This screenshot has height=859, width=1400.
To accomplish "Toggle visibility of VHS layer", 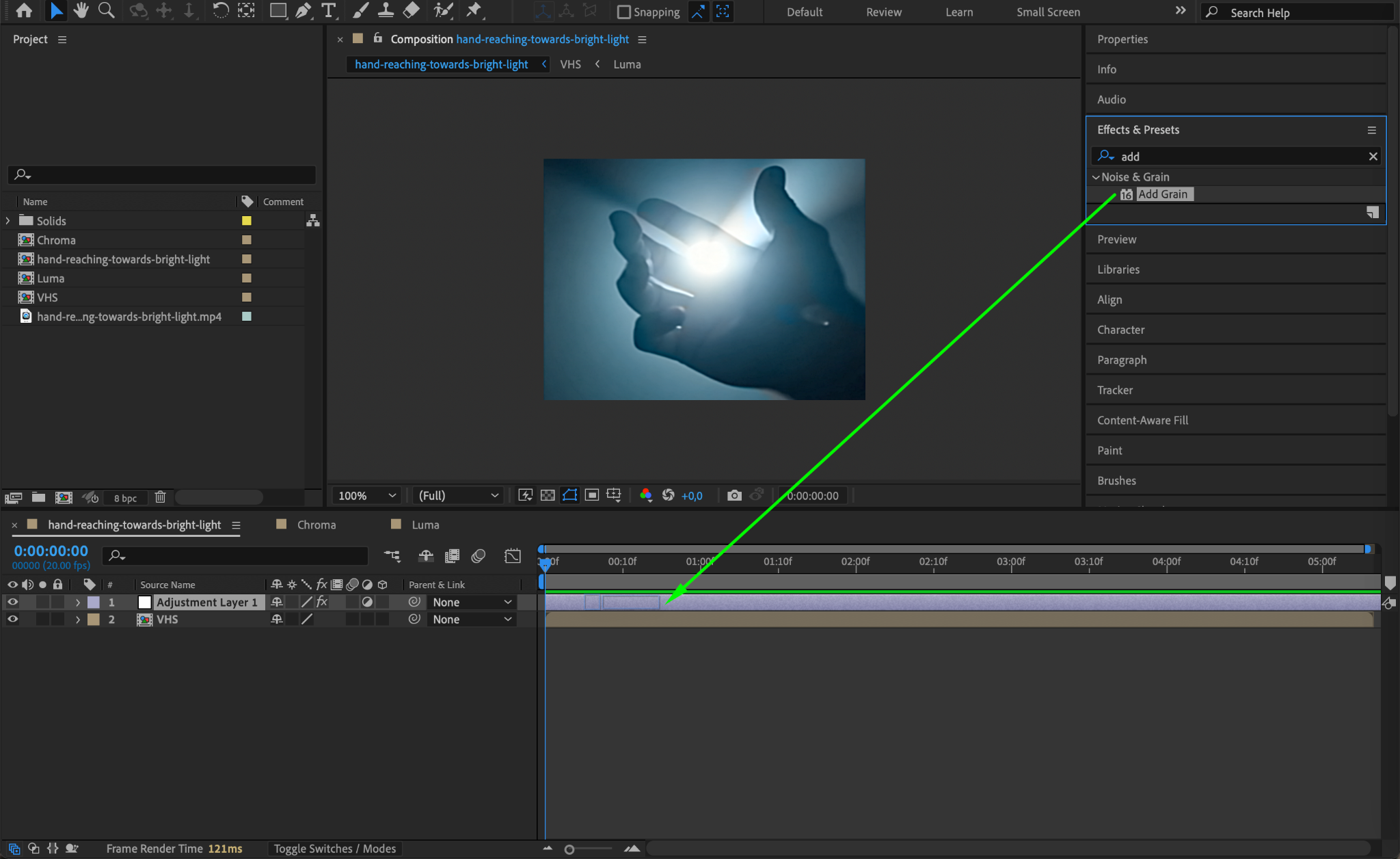I will (x=12, y=619).
